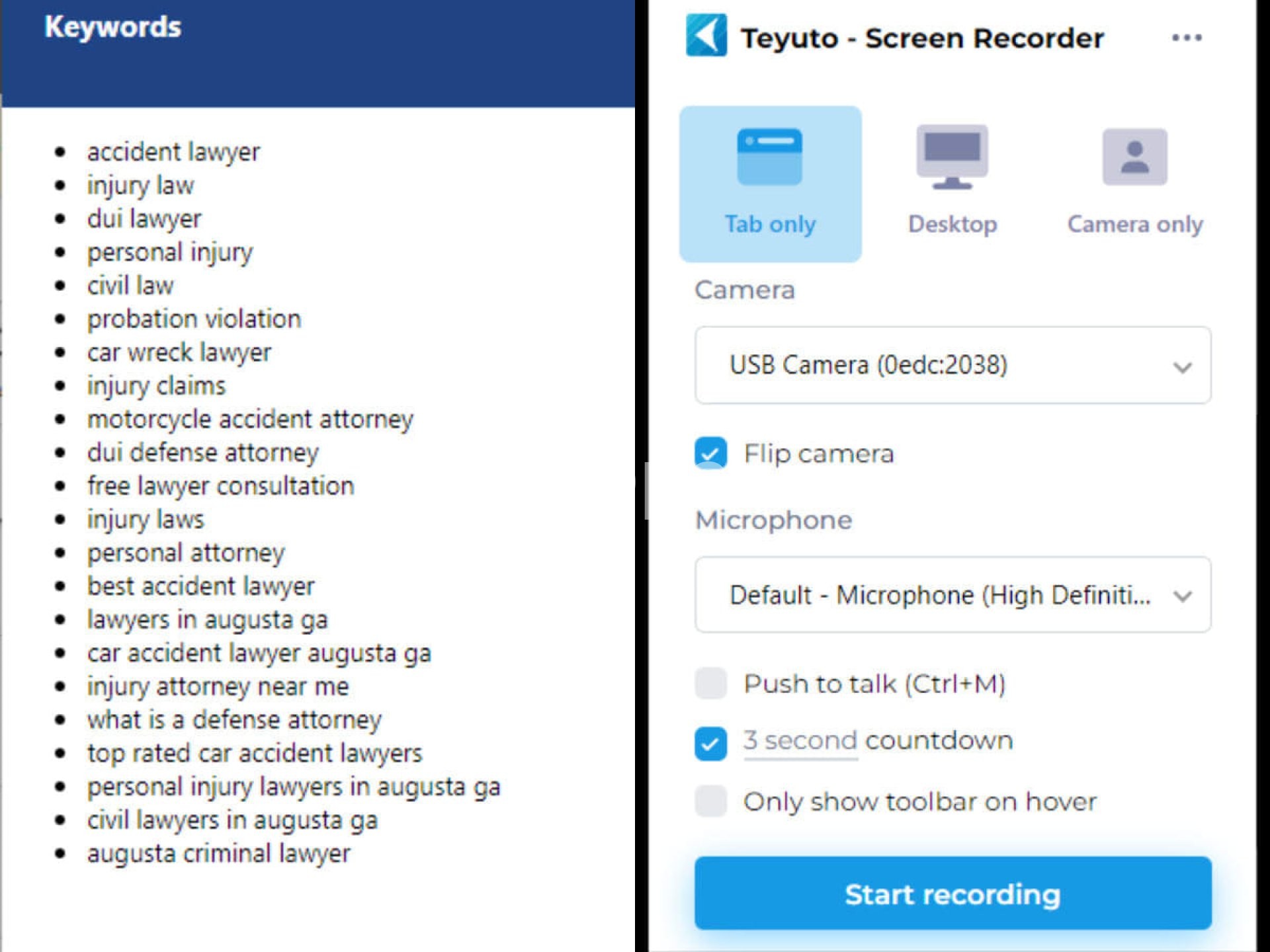
Task: Uncheck the Flip camera checkbox
Action: (x=710, y=454)
